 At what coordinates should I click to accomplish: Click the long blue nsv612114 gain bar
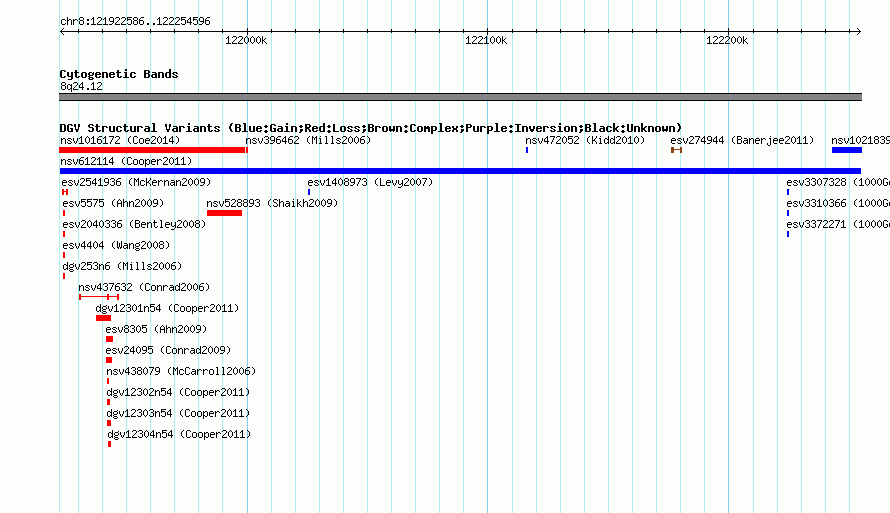point(460,171)
